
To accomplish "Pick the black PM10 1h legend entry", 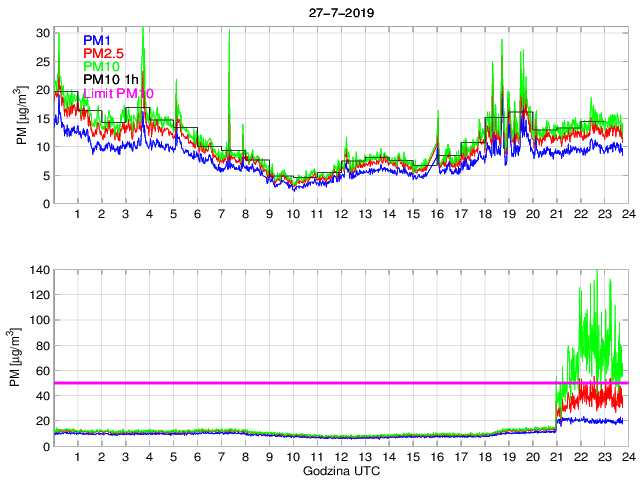I will pos(110,80).
